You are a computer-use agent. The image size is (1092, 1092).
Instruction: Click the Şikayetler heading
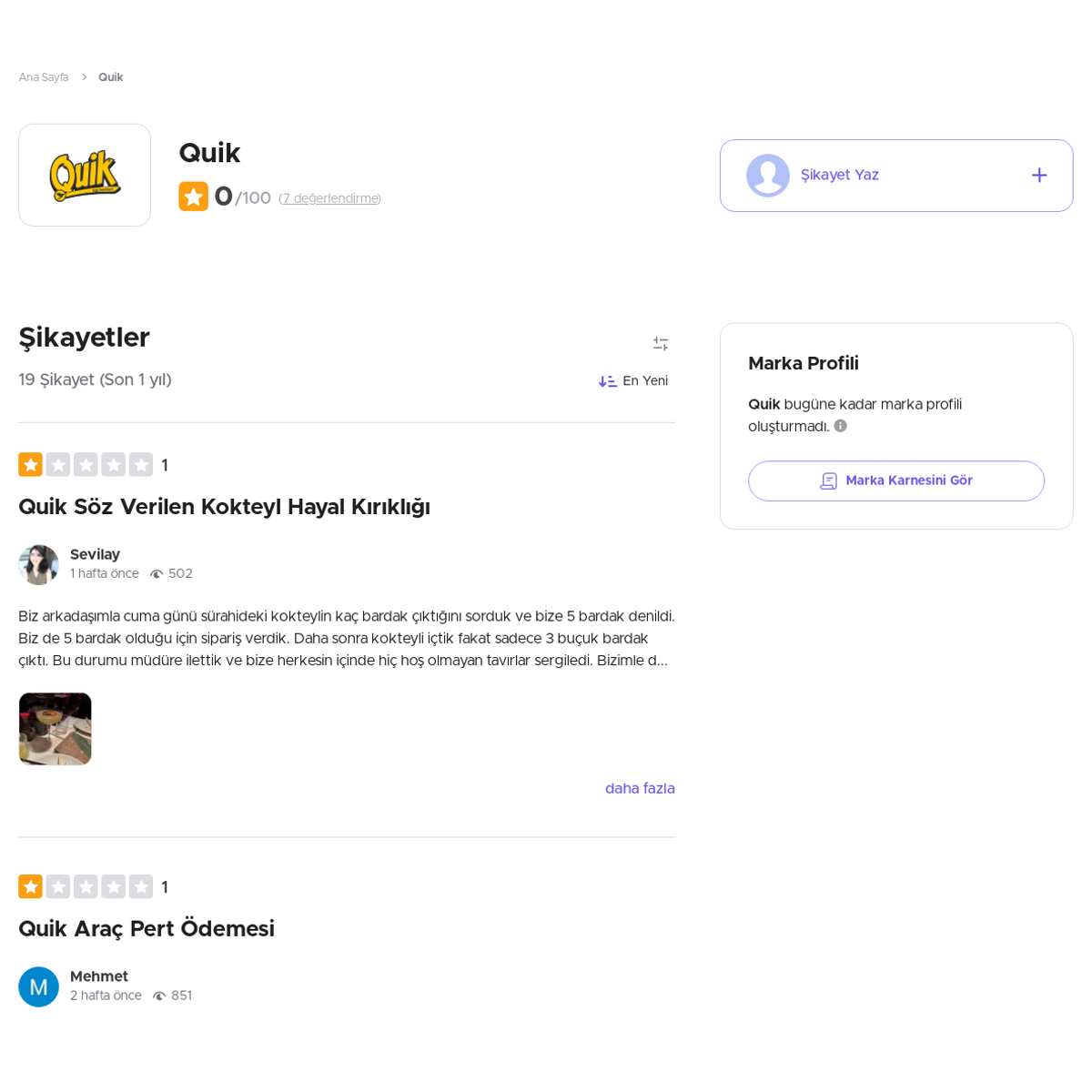coord(84,339)
